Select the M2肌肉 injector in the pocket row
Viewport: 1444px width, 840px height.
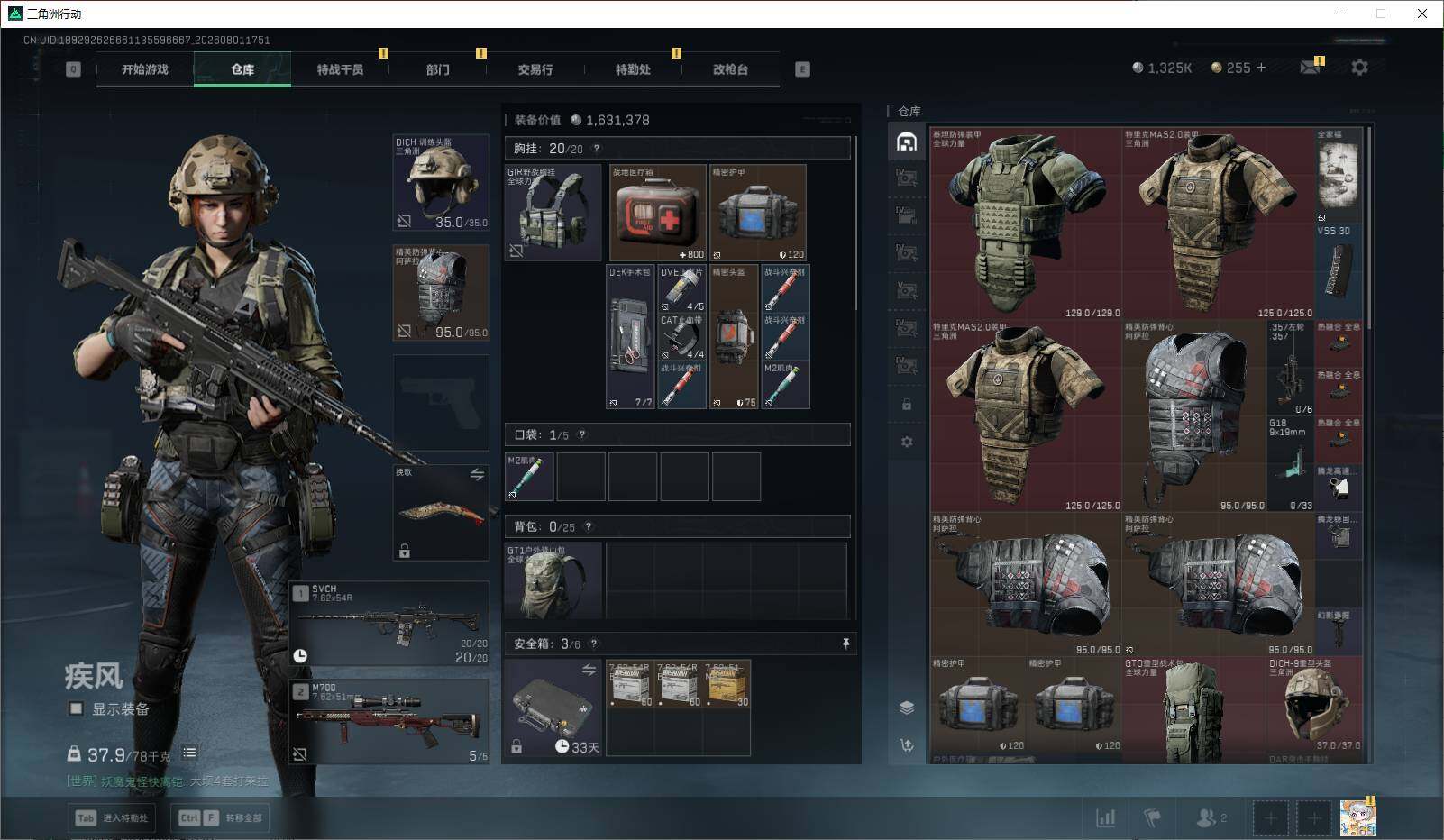(529, 477)
